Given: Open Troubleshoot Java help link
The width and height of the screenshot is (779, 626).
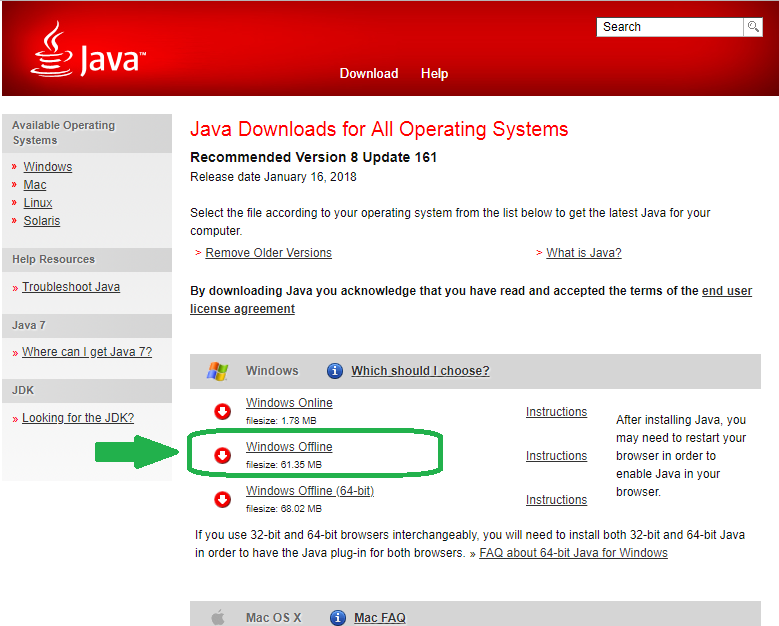Looking at the screenshot, I should pos(71,287).
